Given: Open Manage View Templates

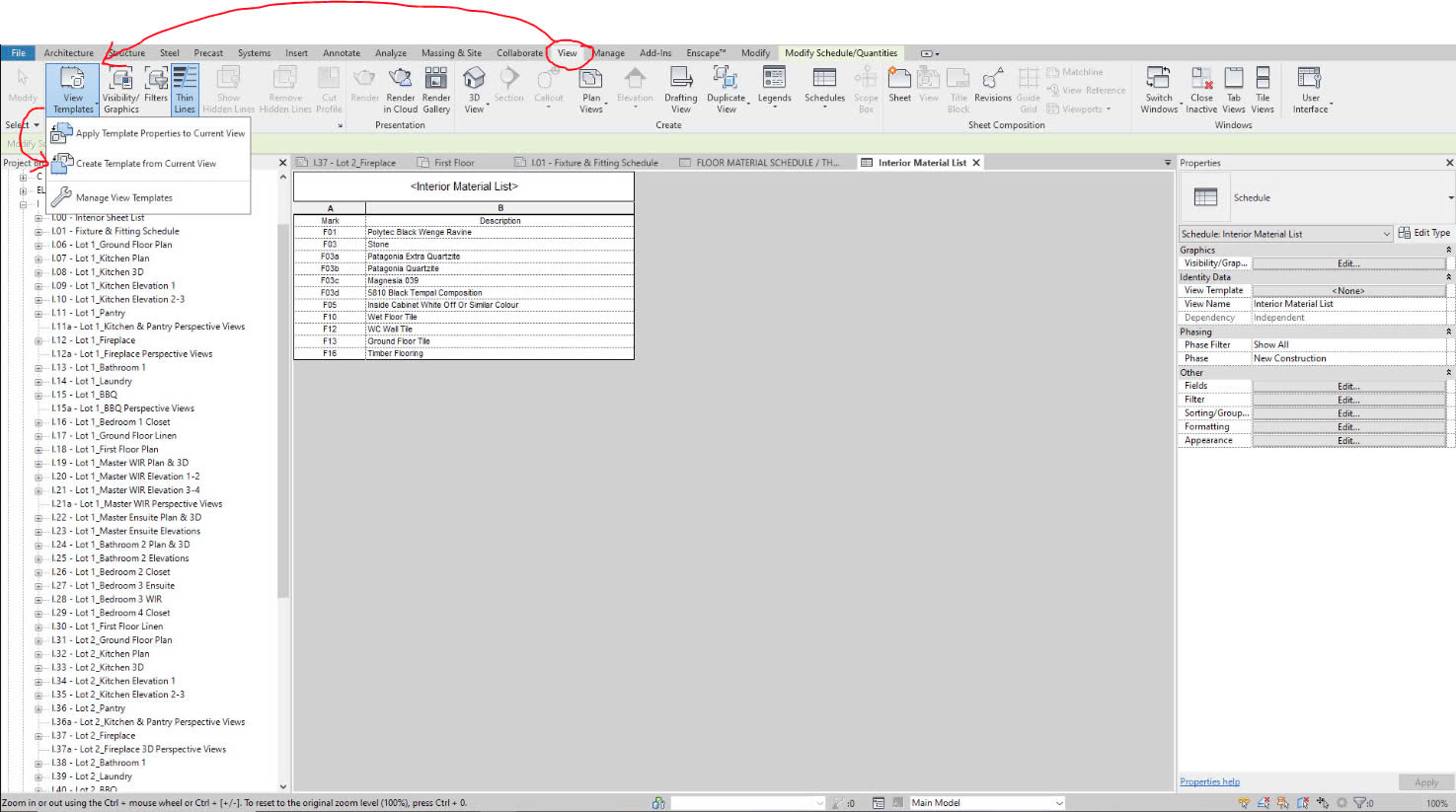Looking at the screenshot, I should tap(123, 197).
